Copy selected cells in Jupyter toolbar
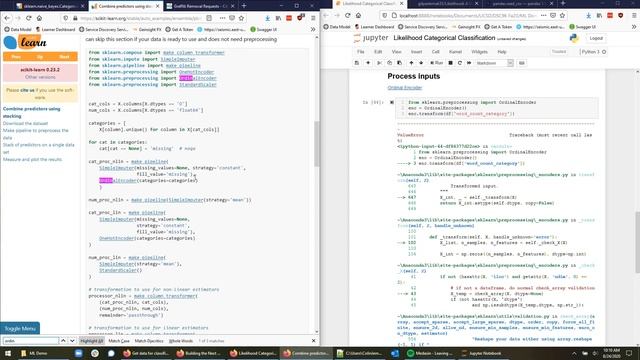The width and height of the screenshot is (640, 360). (389, 63)
